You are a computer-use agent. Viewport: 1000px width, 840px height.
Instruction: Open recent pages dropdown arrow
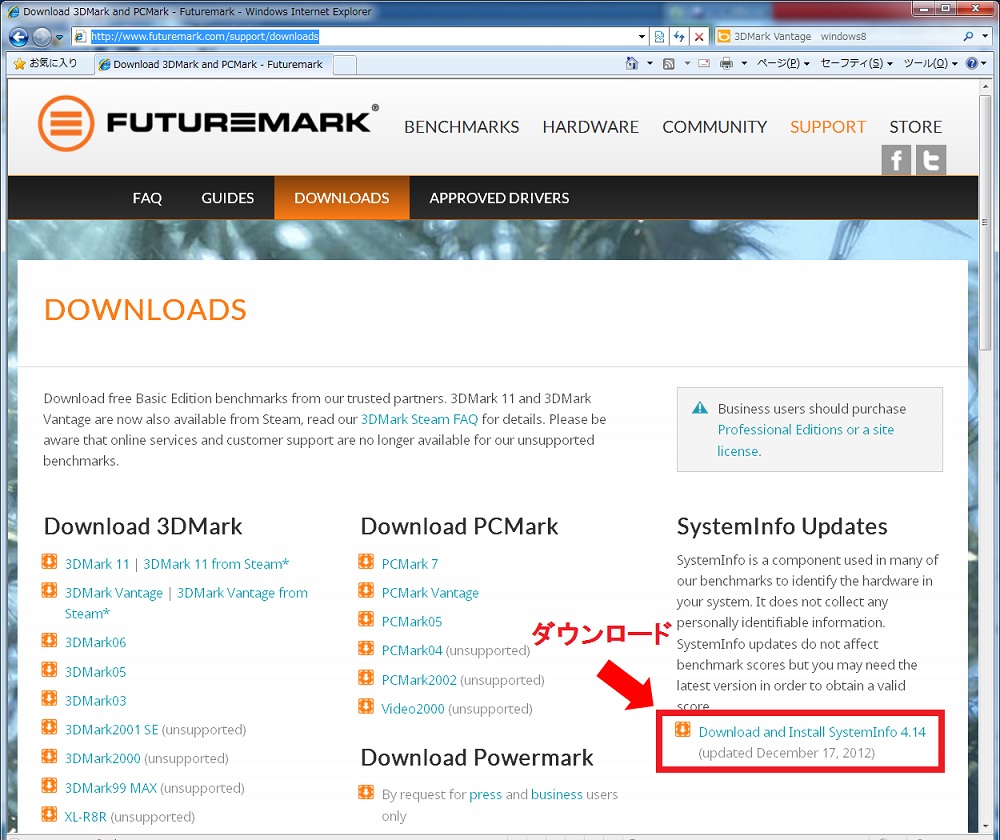(x=59, y=38)
